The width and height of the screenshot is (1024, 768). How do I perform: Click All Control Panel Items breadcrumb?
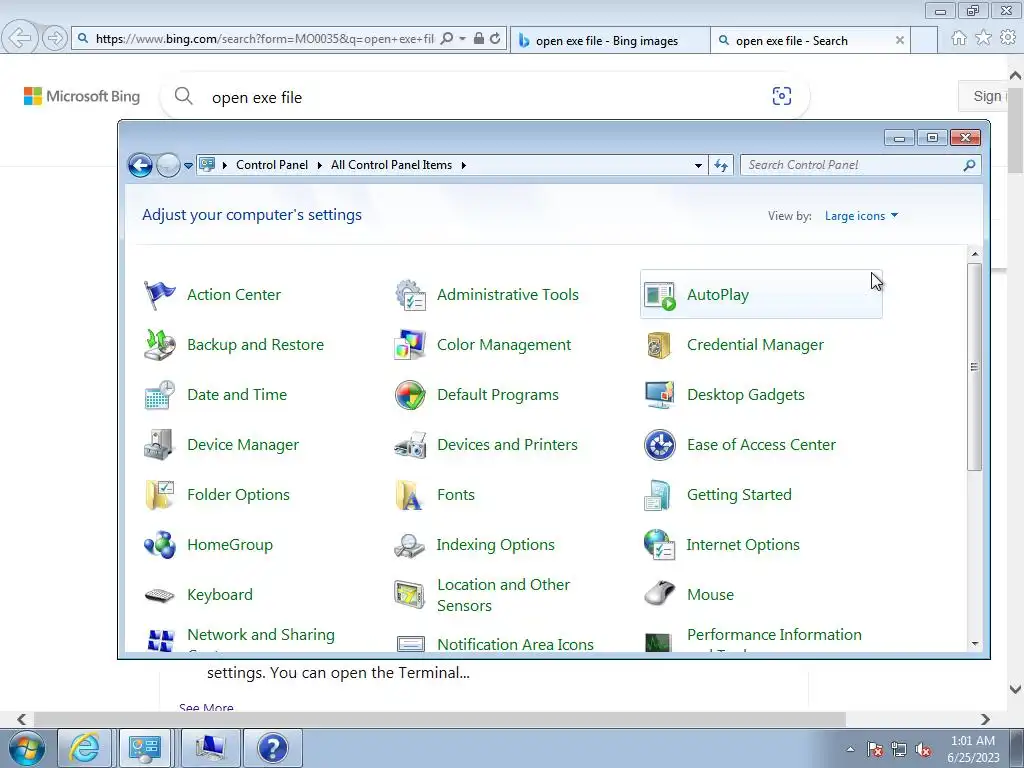pos(391,165)
